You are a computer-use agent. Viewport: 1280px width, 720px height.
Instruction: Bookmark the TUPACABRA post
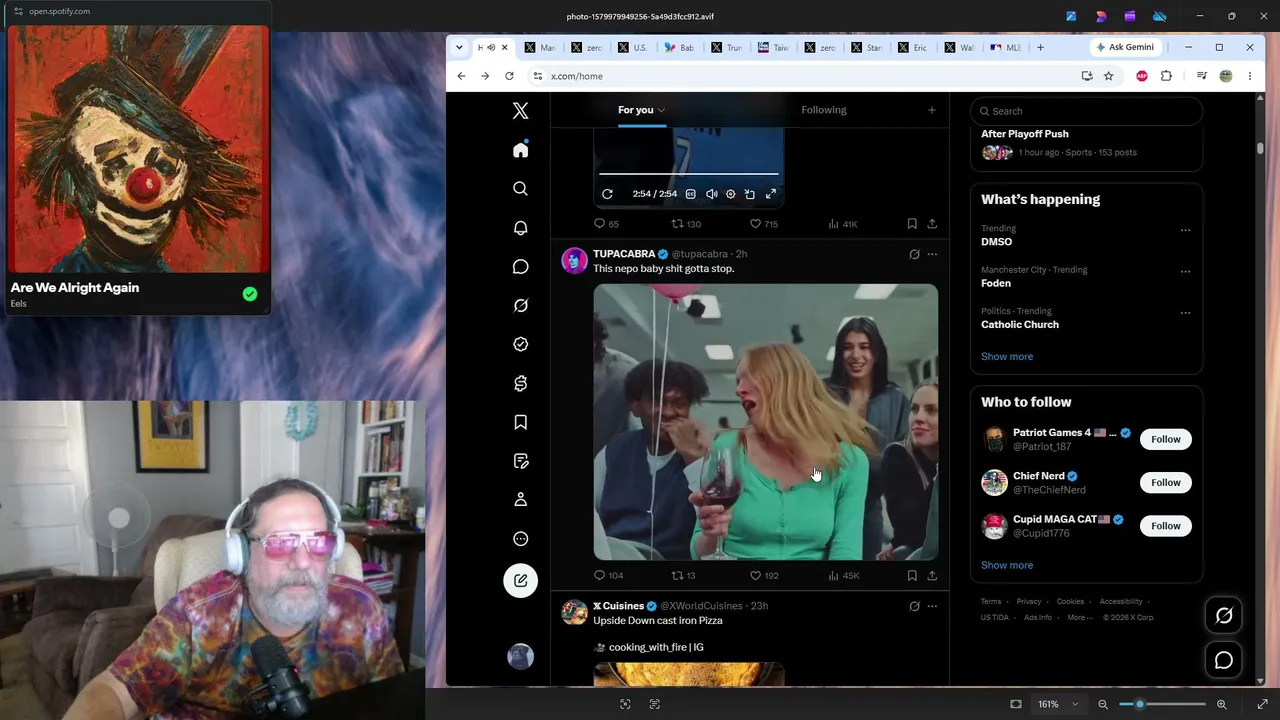[912, 576]
